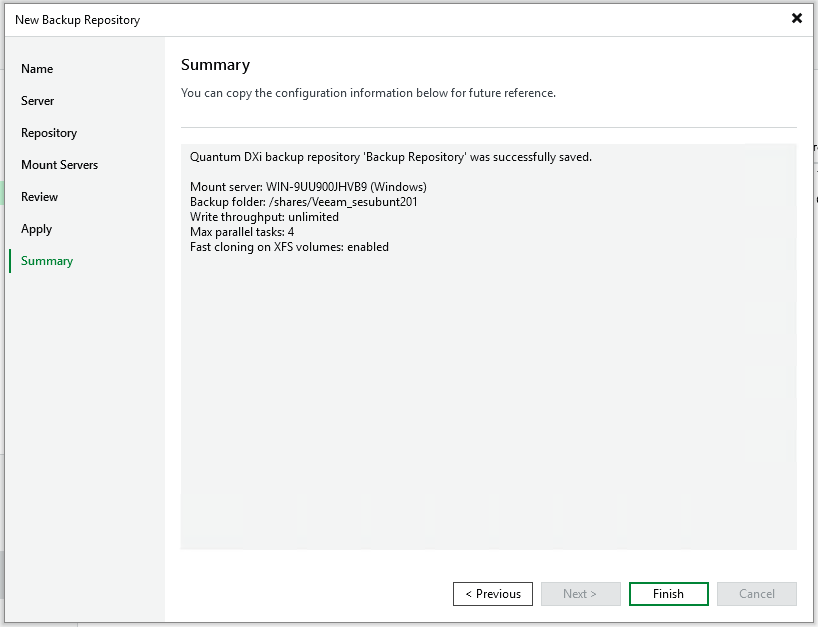
Task: Select the Server step in sidebar
Action: coord(38,101)
